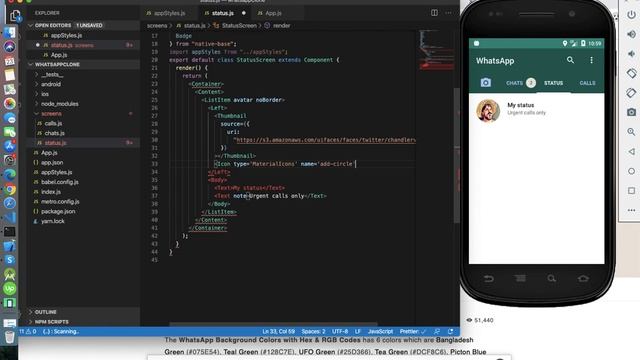The image size is (640, 360).
Task: Click the notifications bell in the status bar
Action: tap(451, 331)
